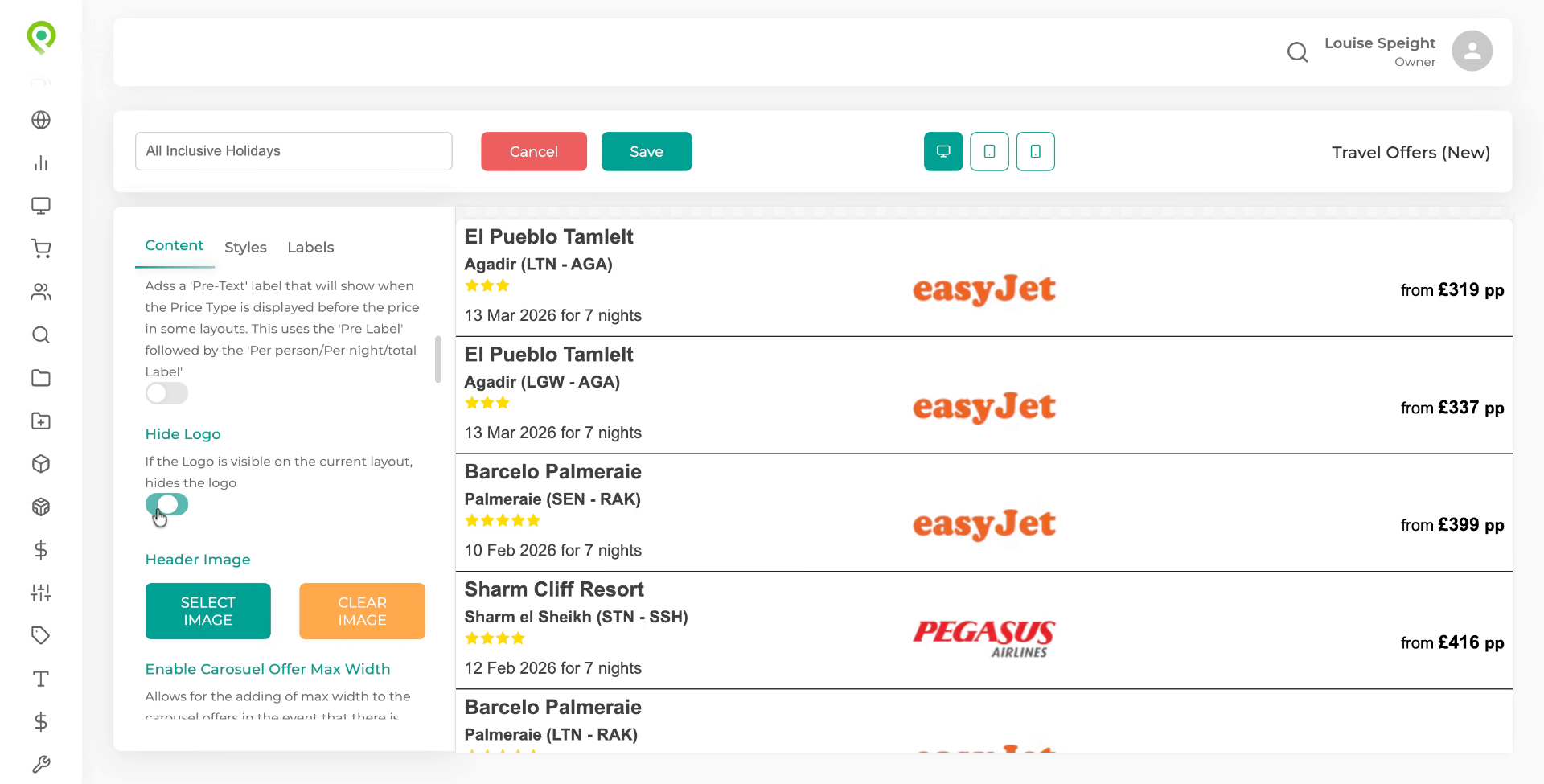This screenshot has width=1544, height=784.
Task: Open the Settings wrench at sidebar bottom
Action: click(x=41, y=764)
